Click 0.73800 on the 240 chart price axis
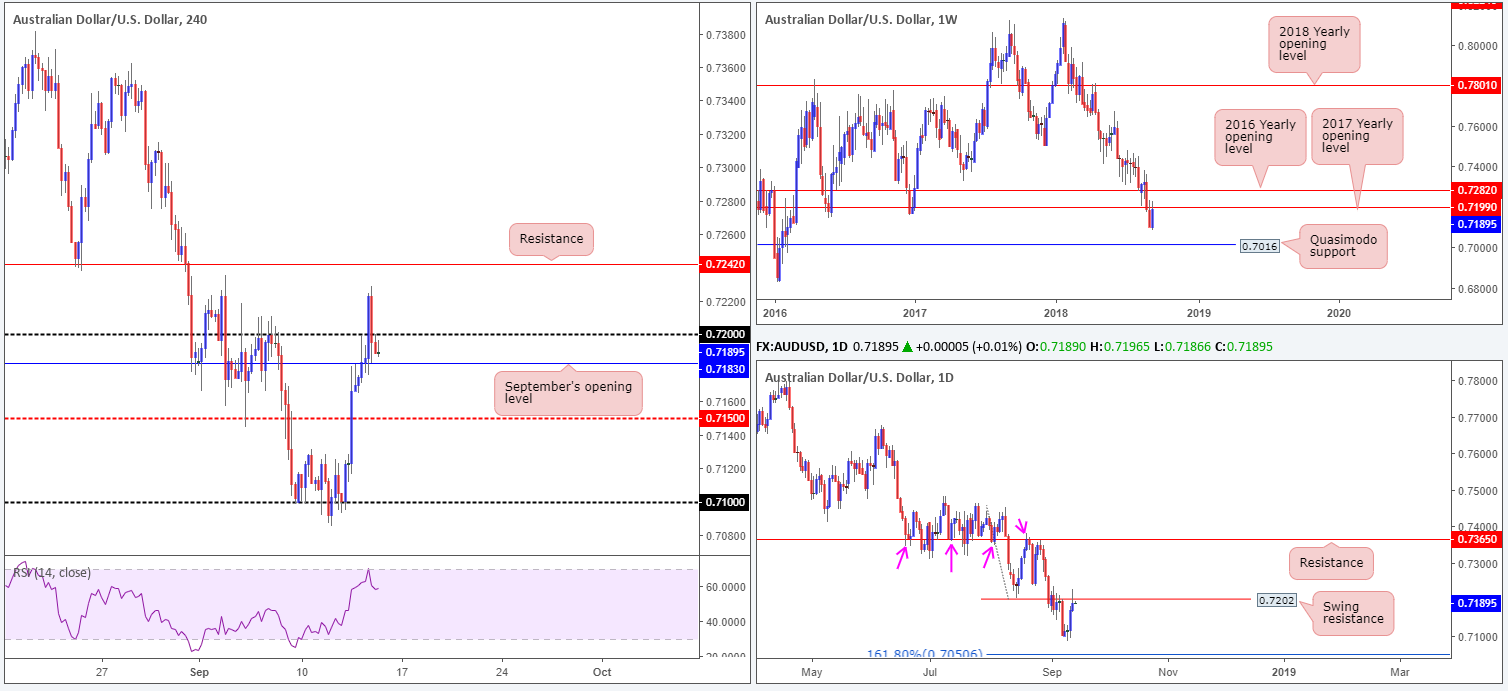The height and width of the screenshot is (691, 1508). click(x=726, y=35)
